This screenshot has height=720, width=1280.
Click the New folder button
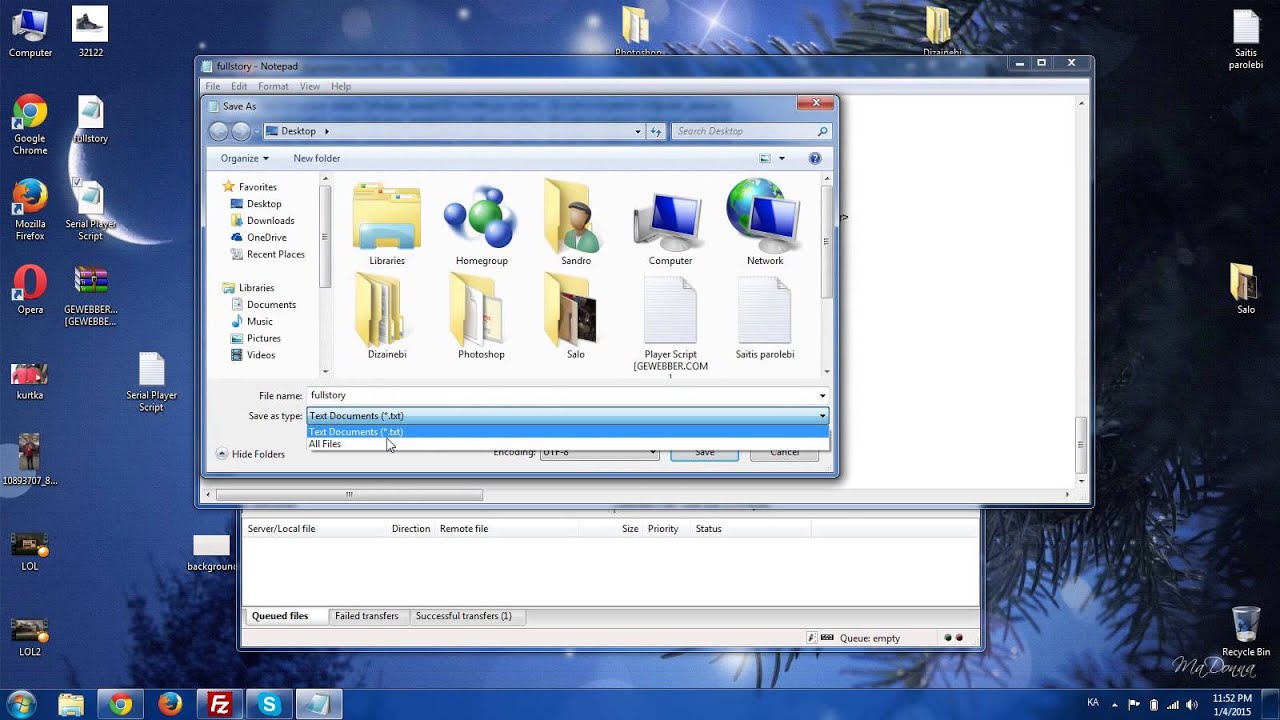(317, 158)
